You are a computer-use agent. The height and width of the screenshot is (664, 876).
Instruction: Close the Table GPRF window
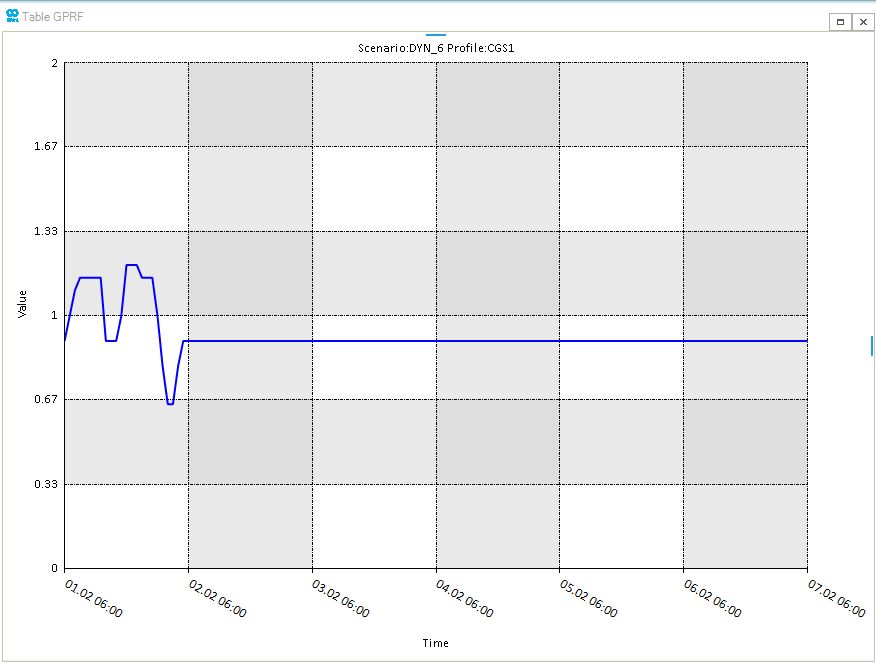pyautogui.click(x=862, y=21)
